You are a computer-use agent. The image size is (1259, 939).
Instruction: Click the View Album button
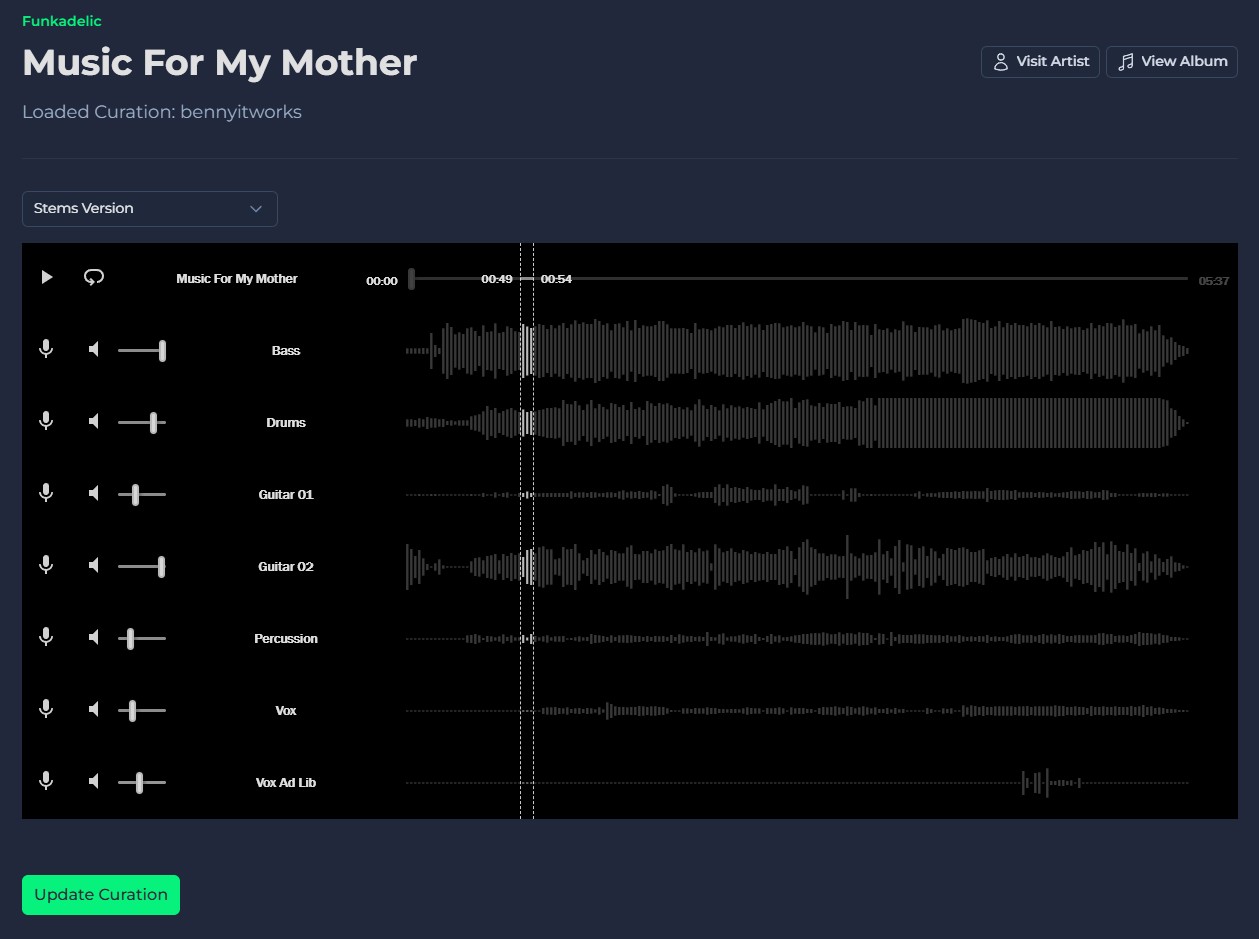[x=1172, y=61]
